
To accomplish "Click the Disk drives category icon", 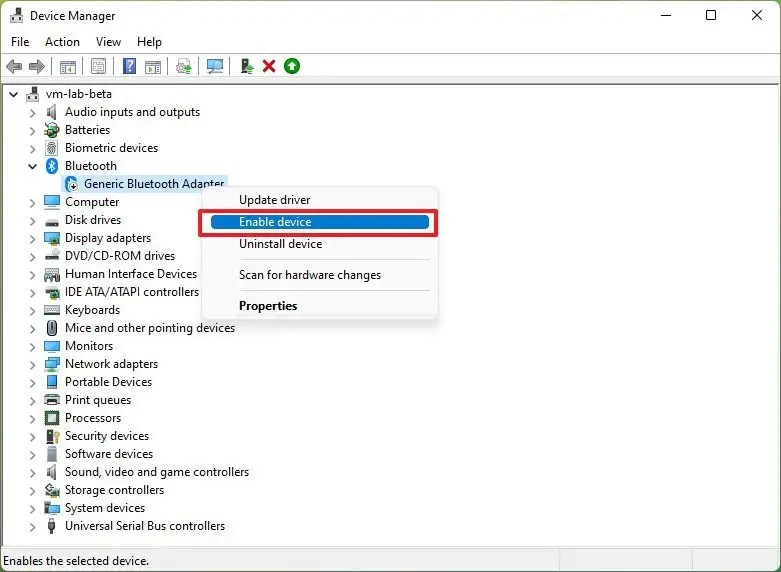I will pyautogui.click(x=52, y=221).
